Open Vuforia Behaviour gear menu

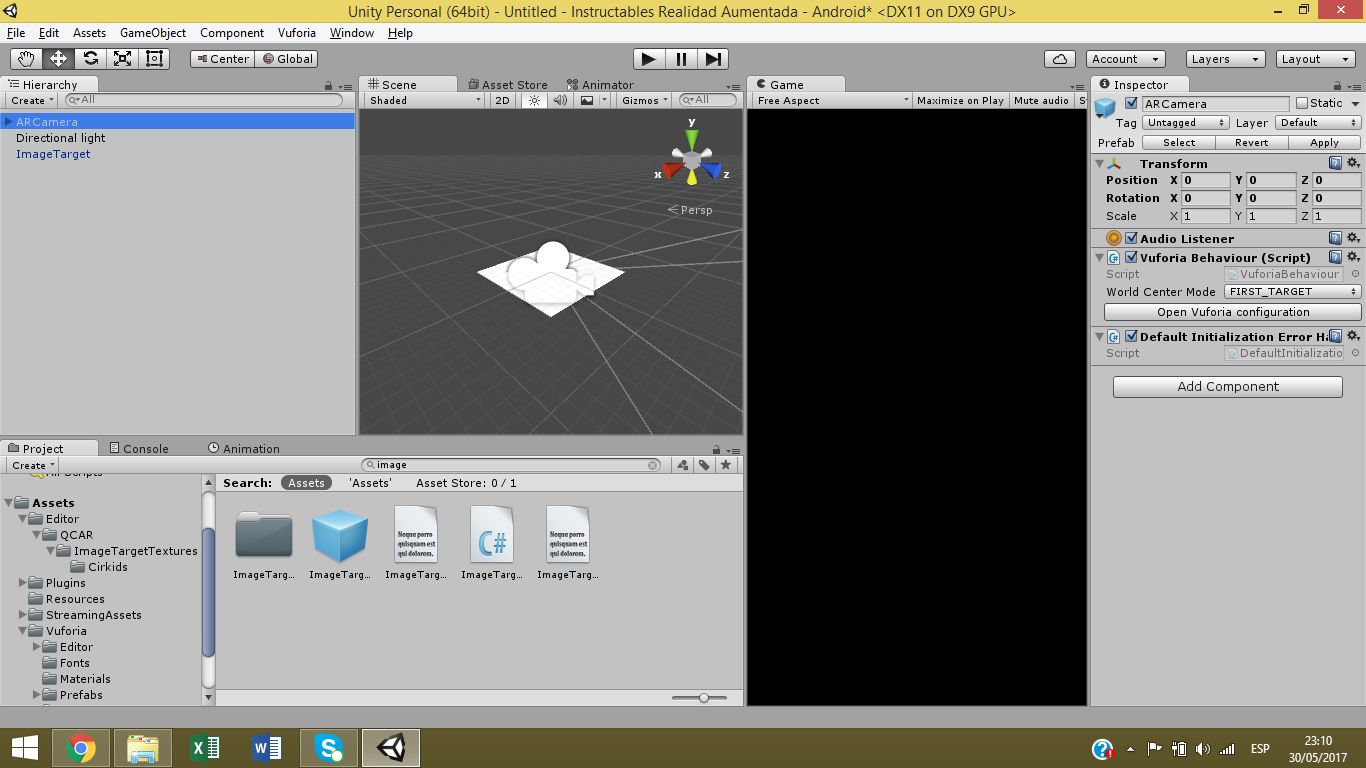(1353, 257)
